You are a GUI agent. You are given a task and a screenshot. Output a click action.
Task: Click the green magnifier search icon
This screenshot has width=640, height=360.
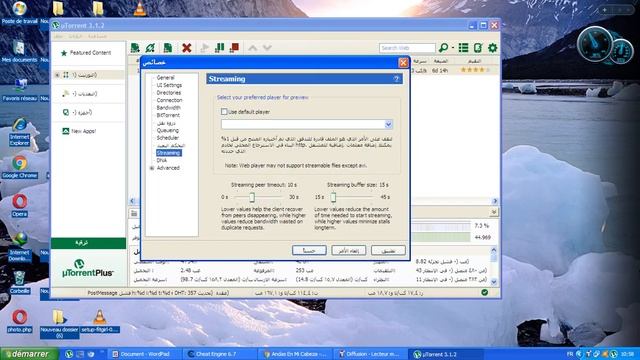point(443,48)
